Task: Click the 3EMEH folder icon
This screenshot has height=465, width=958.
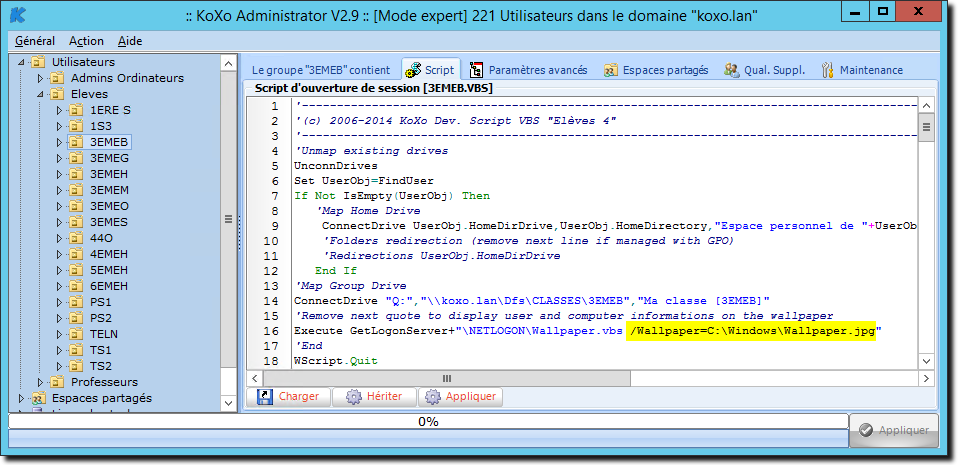Action: [76, 174]
